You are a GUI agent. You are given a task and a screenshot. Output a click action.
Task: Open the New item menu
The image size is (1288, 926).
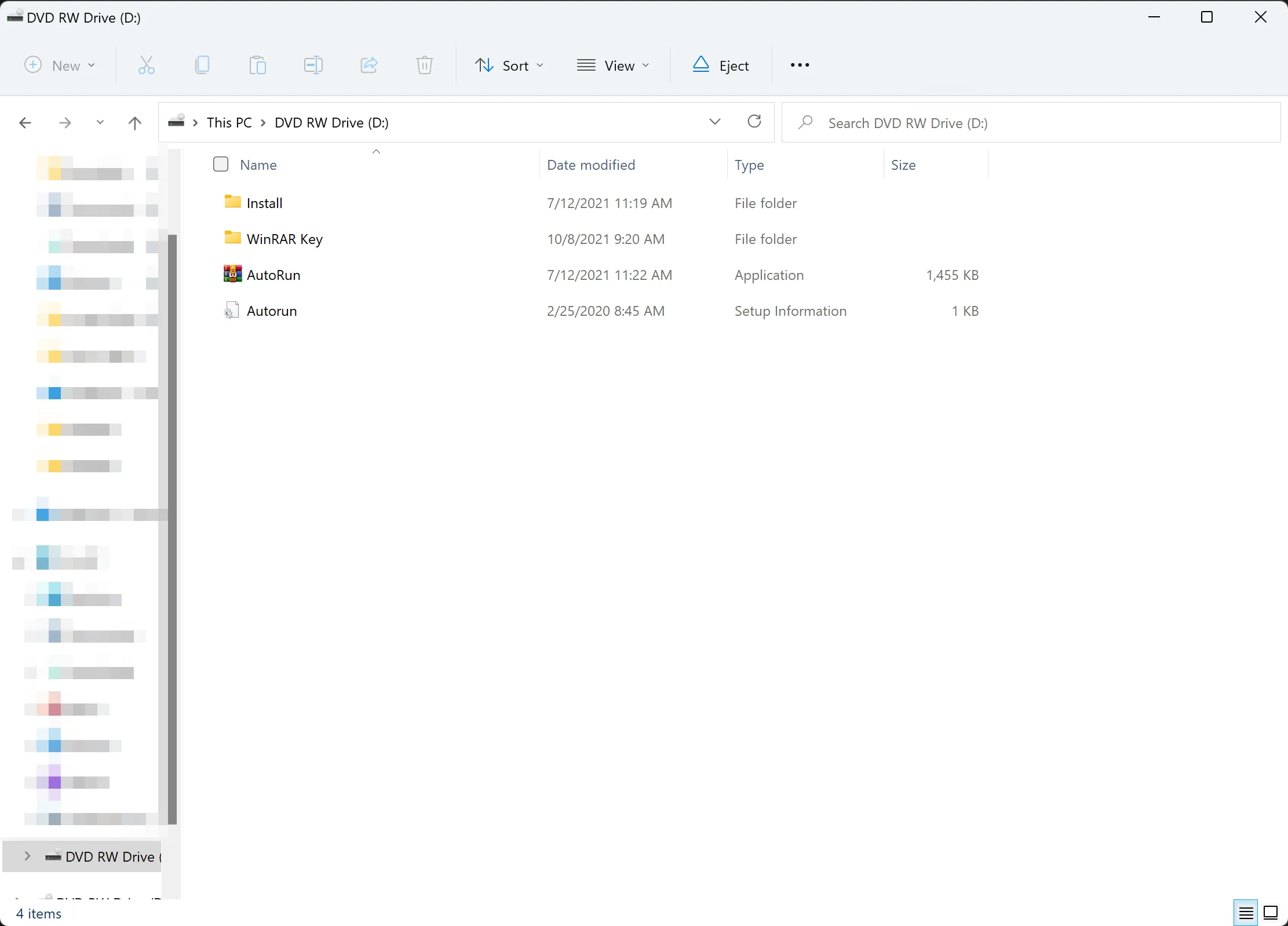coord(60,65)
